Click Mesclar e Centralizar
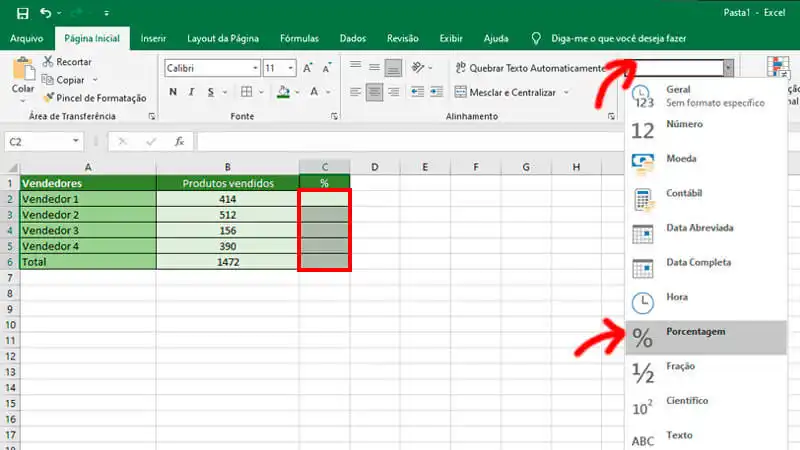Screen dimensions: 800x450 point(505,92)
